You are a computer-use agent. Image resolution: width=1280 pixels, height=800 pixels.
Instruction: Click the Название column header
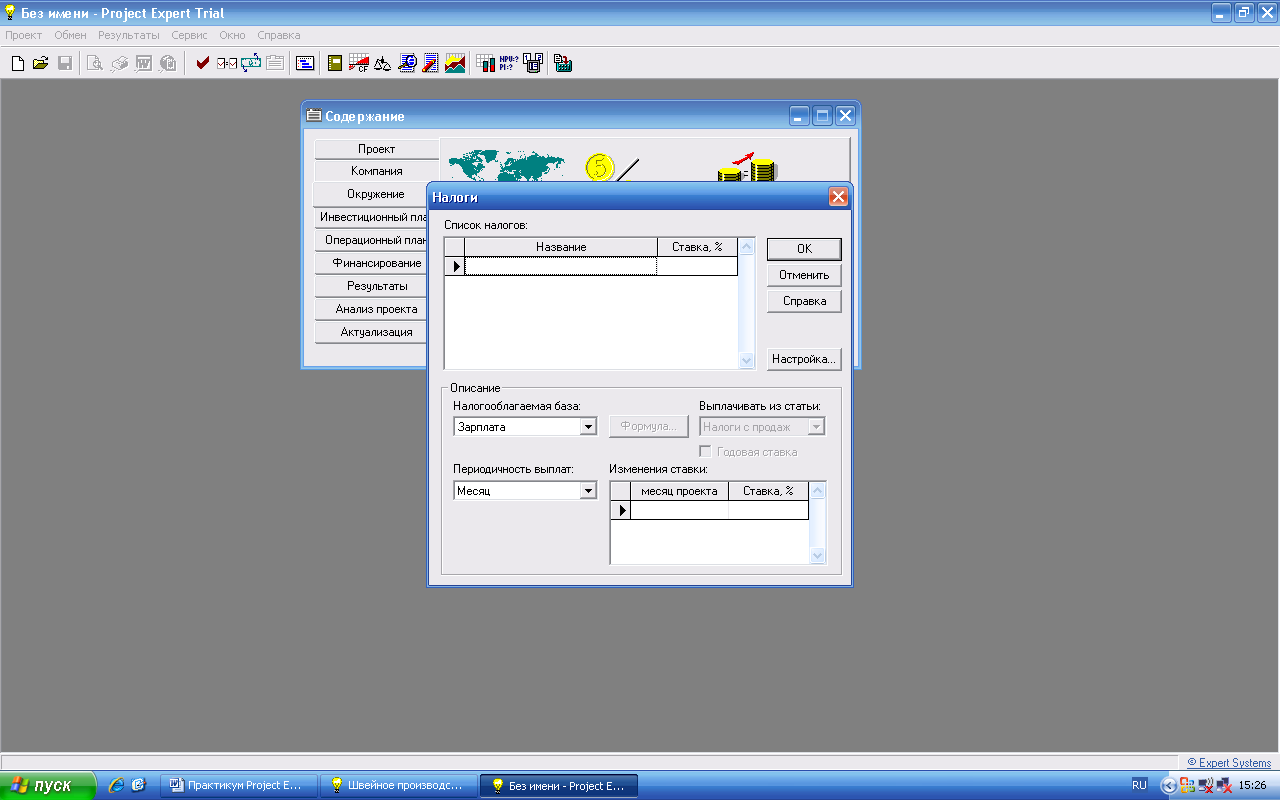point(561,247)
